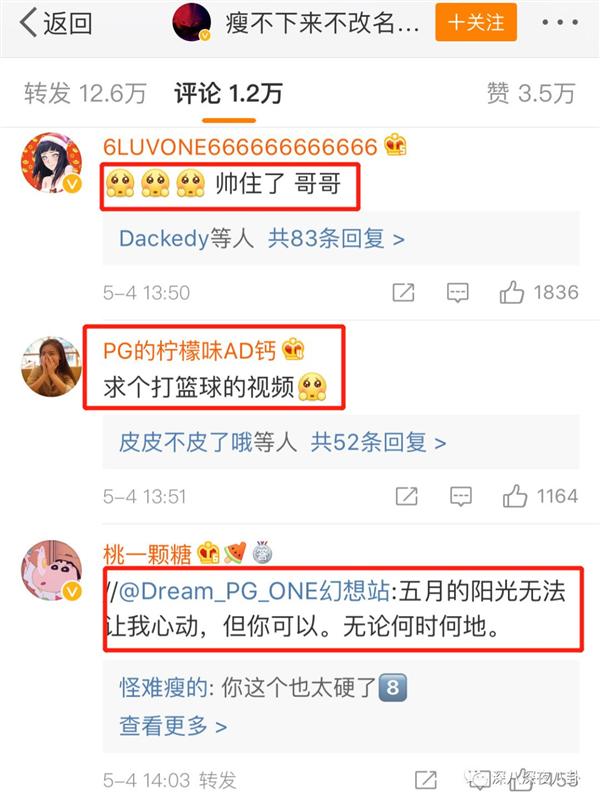This screenshot has height=804, width=600.
Task: Follow the author with 关注 button
Action: (476, 23)
